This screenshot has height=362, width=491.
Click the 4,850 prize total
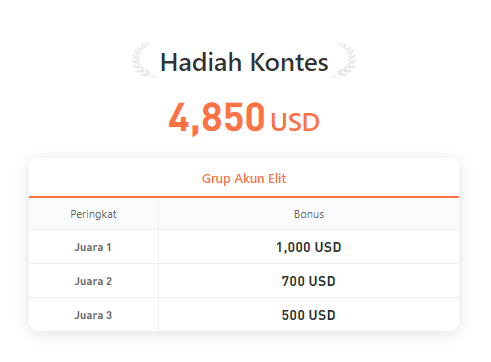point(217,117)
